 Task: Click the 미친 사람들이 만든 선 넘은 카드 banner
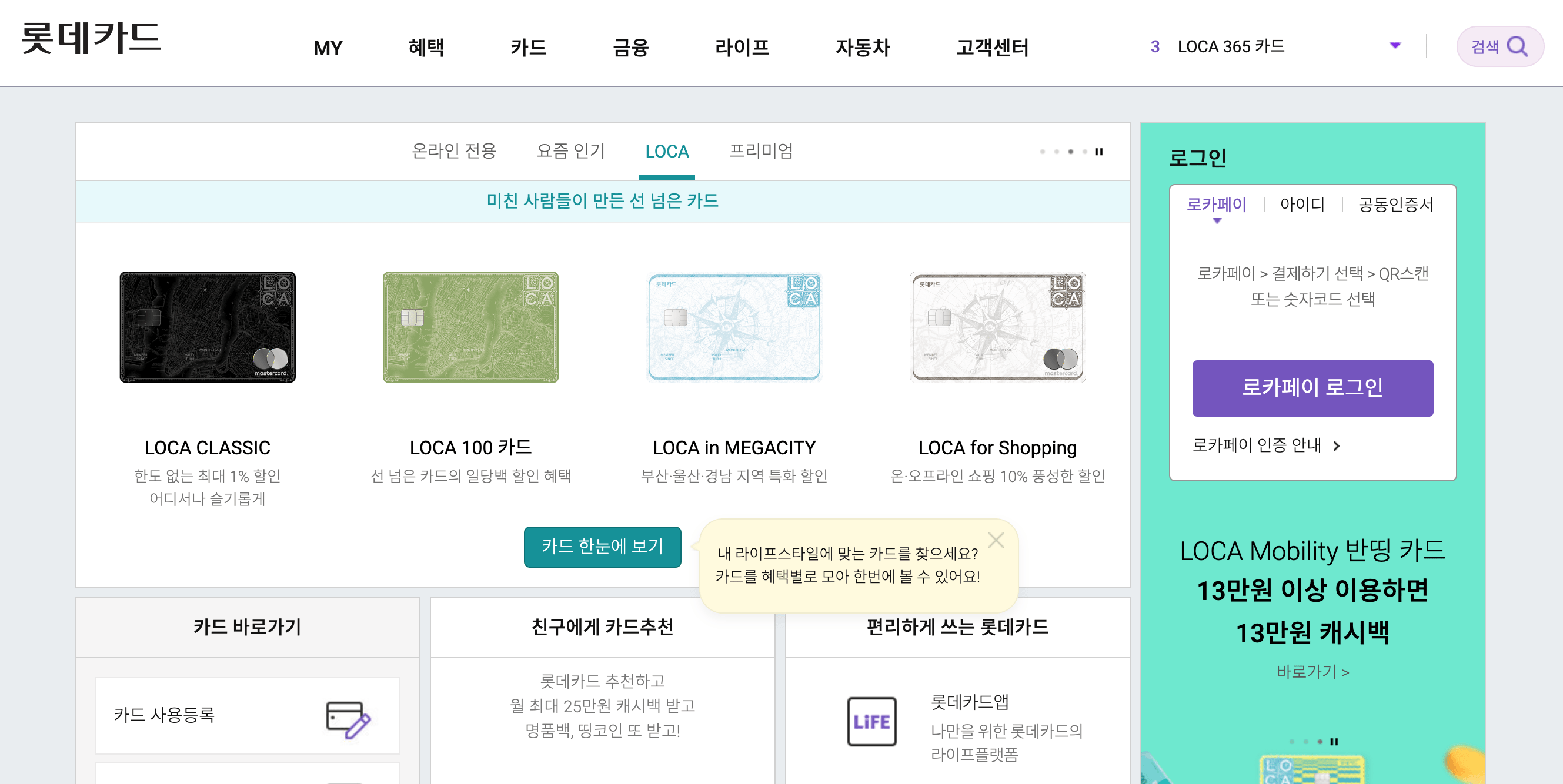pyautogui.click(x=603, y=200)
